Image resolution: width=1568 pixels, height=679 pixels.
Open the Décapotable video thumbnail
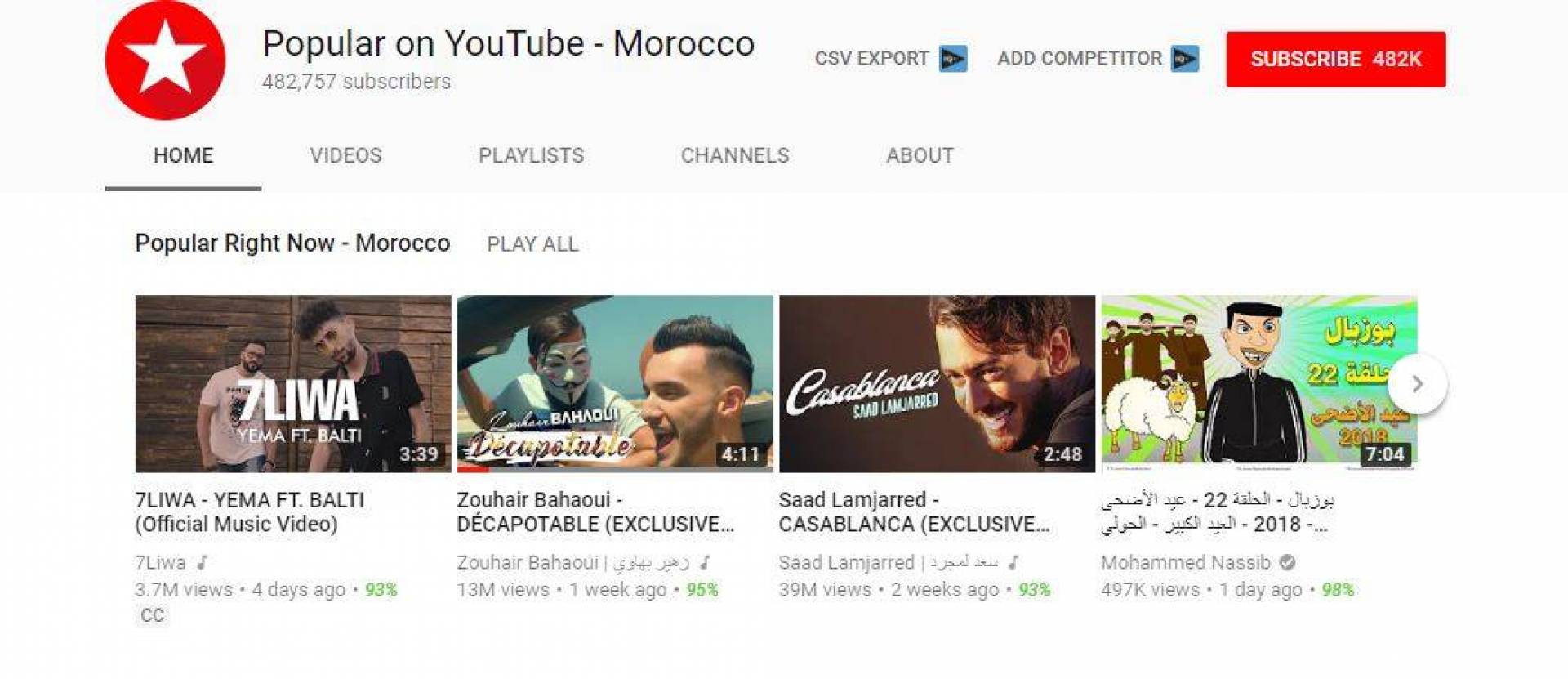(x=615, y=384)
